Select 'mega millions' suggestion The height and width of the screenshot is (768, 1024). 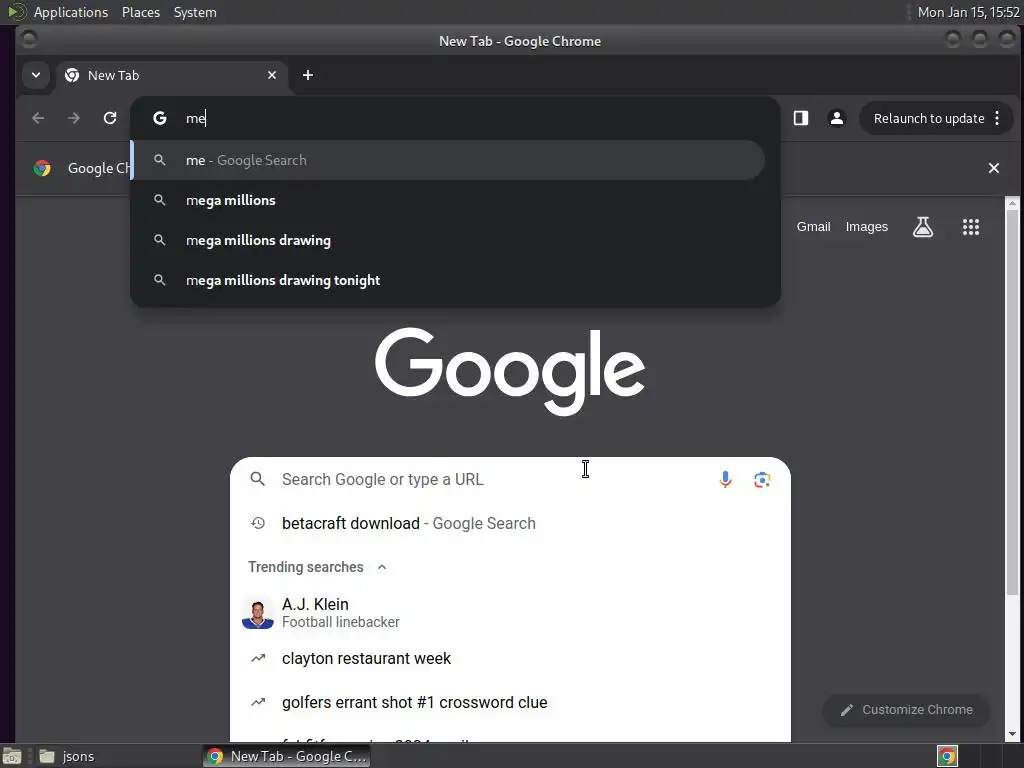pos(447,200)
